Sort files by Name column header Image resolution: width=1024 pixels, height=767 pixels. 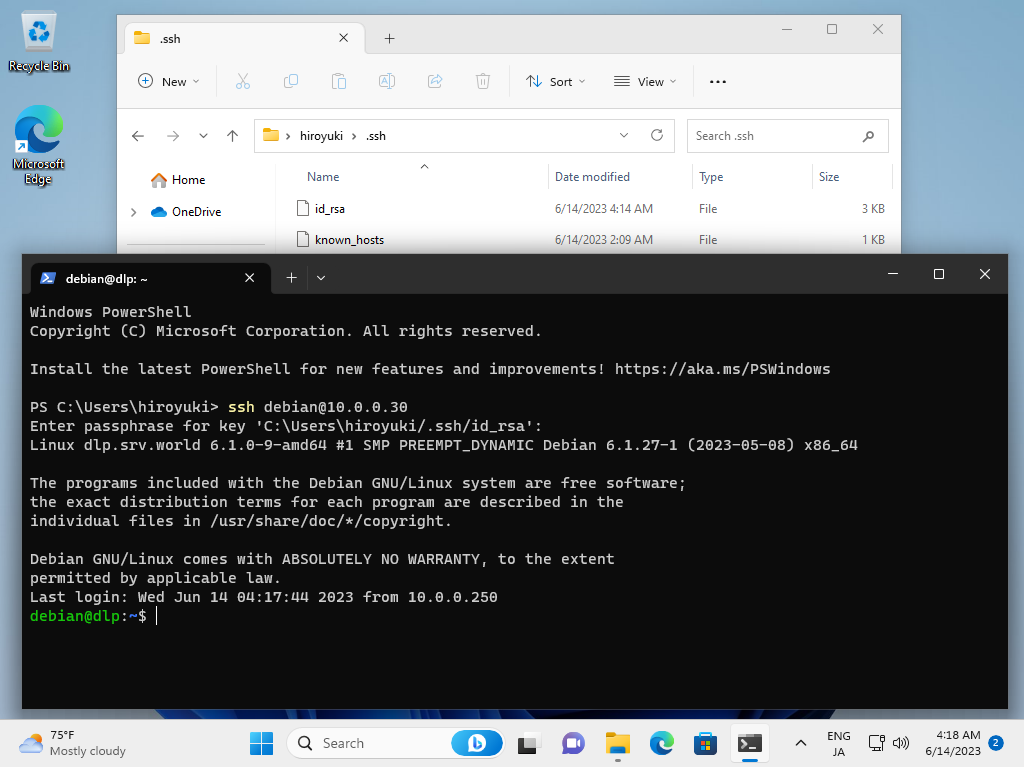(x=323, y=177)
